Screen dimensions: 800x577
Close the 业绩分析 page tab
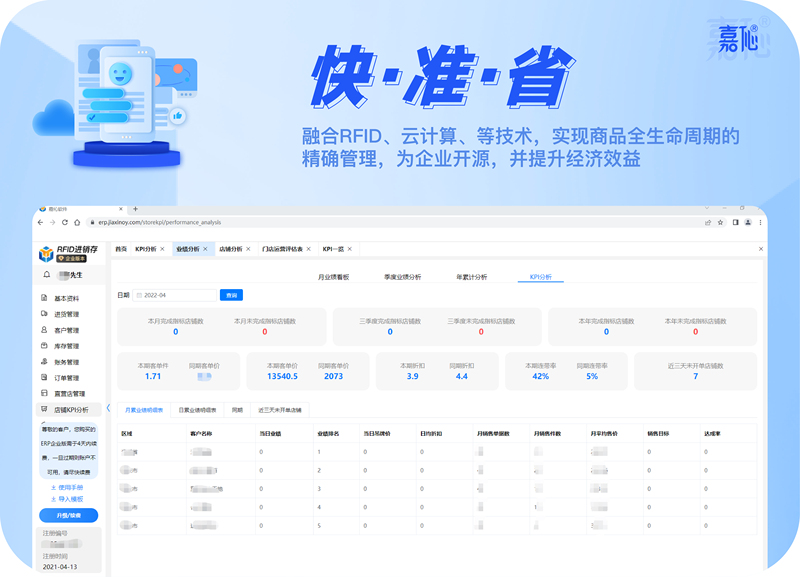205,249
